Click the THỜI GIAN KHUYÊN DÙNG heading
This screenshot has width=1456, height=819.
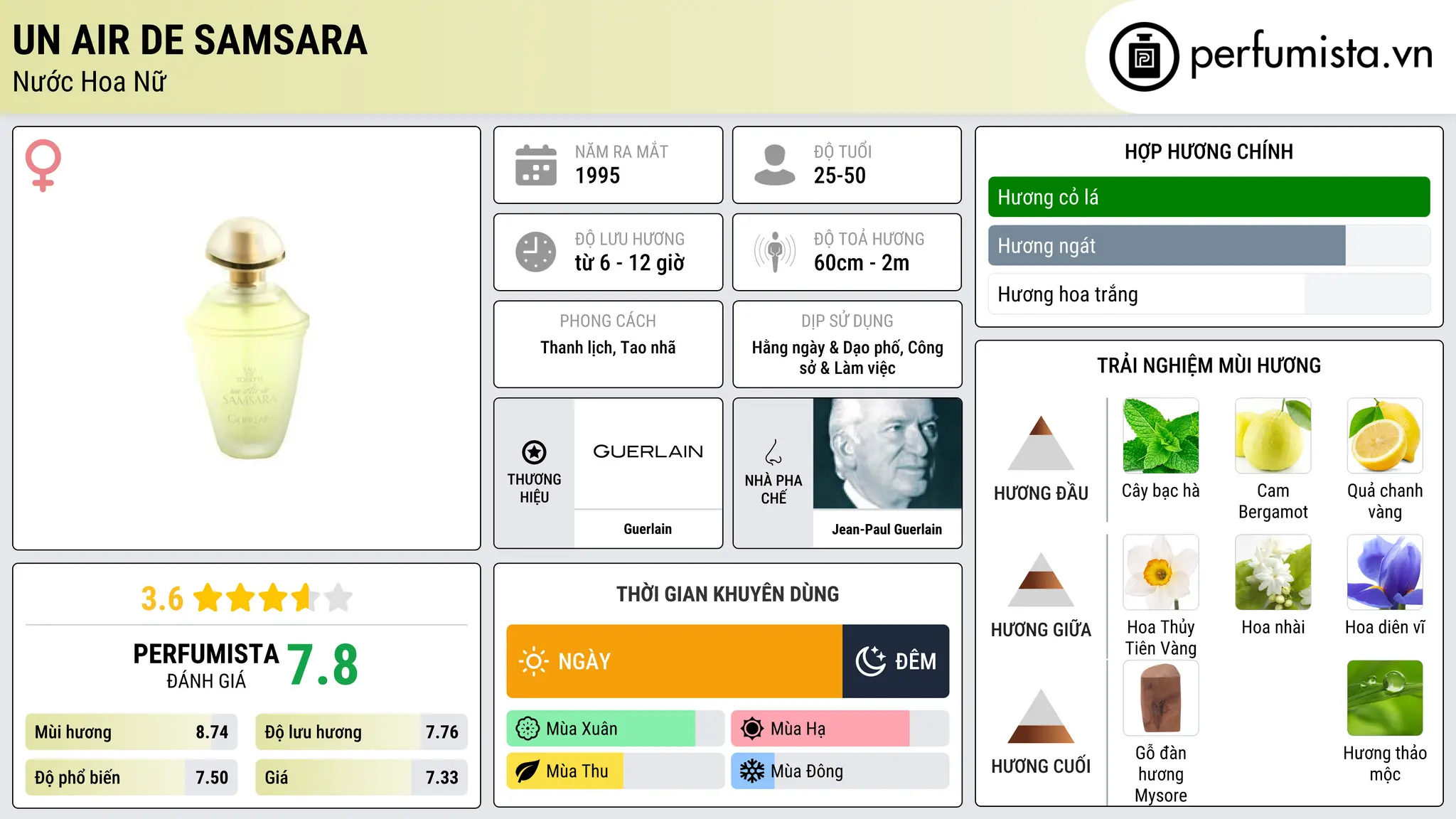728,594
